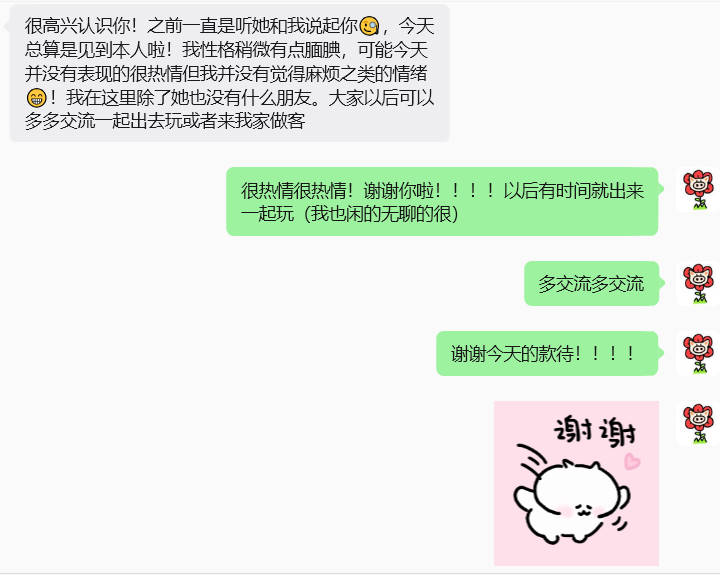Select the green '很热情很热情' message bubble
Viewport: 720px width, 575px height.
tap(442, 202)
